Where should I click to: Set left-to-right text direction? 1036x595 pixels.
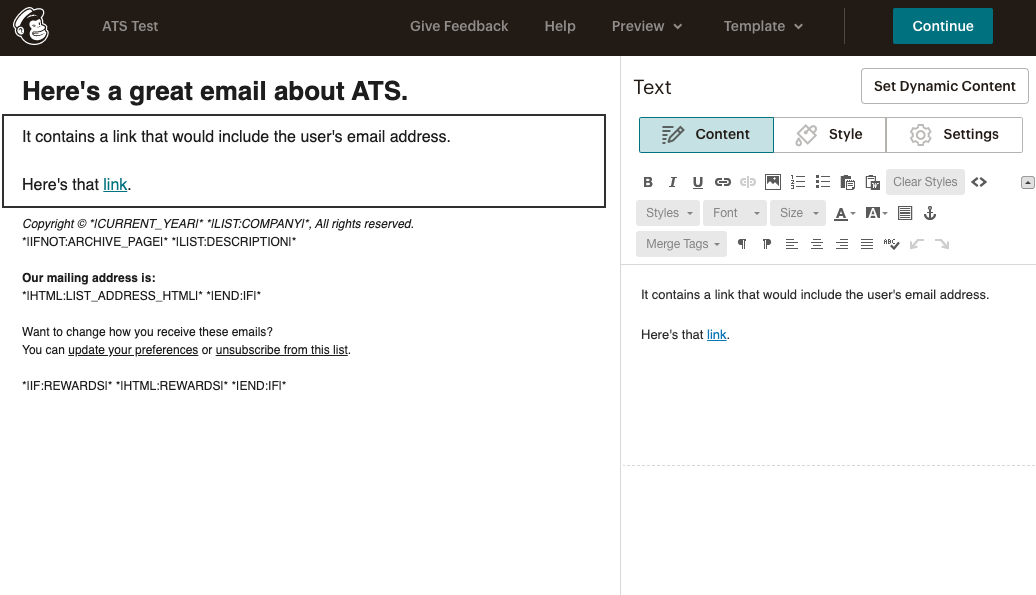[x=742, y=244]
